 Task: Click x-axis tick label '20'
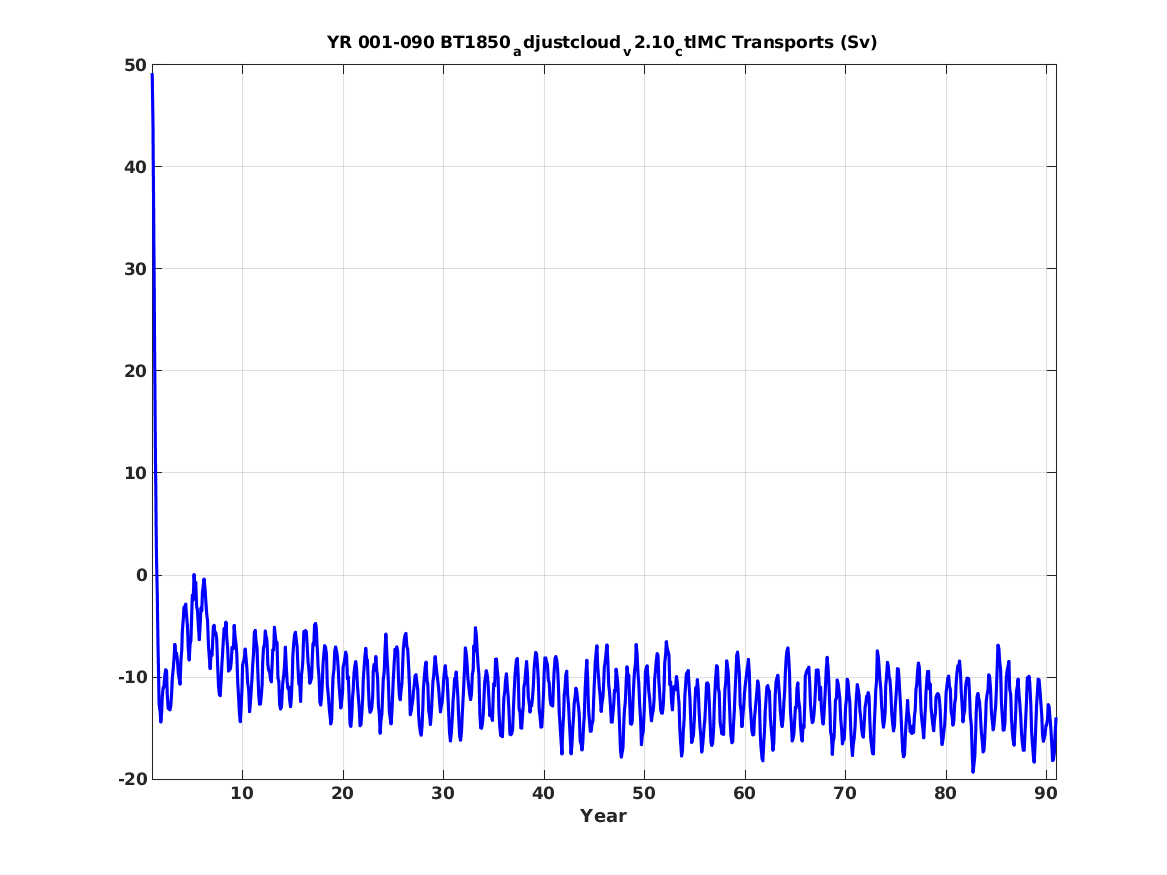click(342, 794)
